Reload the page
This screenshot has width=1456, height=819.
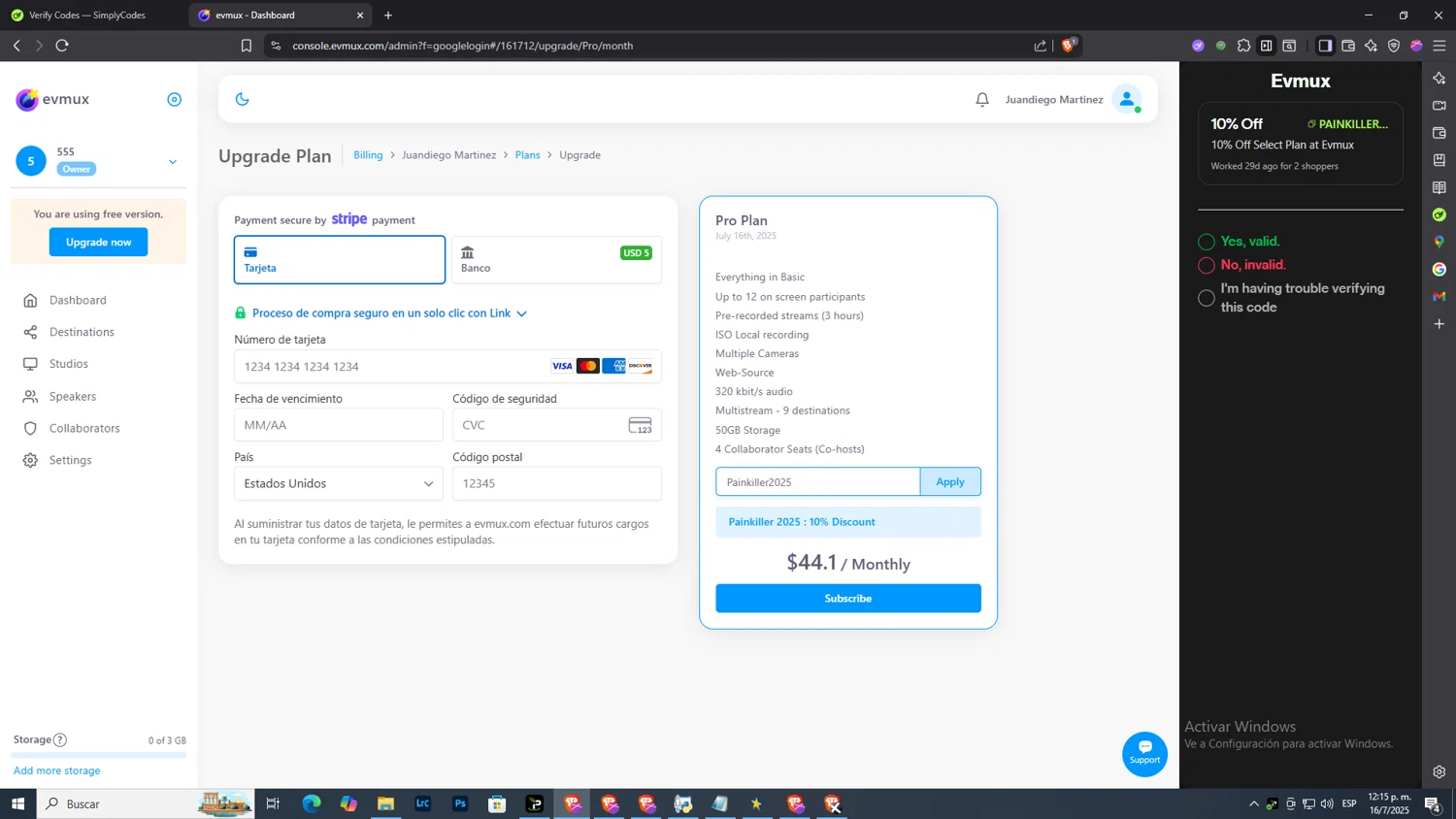click(x=62, y=46)
